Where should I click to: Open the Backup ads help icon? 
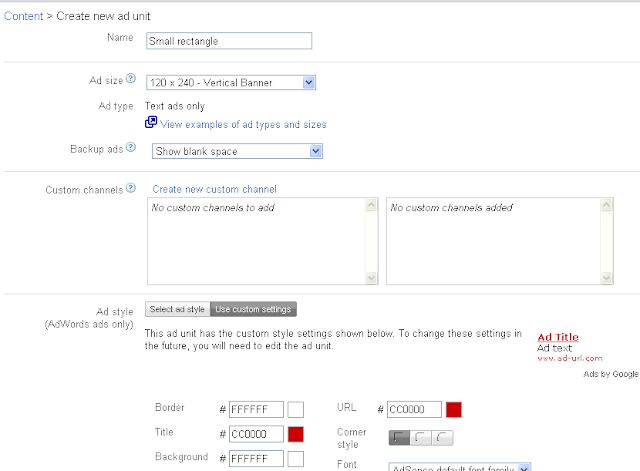pos(131,147)
